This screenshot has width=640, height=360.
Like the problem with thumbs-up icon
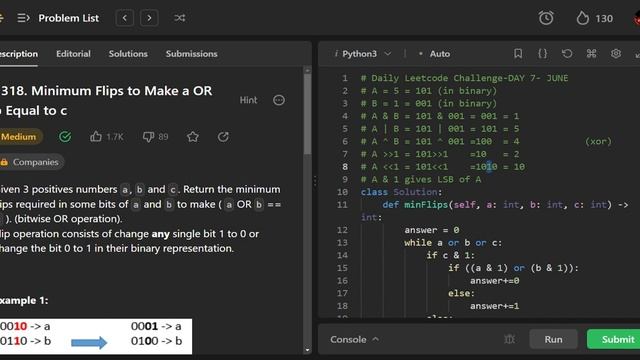(96, 136)
